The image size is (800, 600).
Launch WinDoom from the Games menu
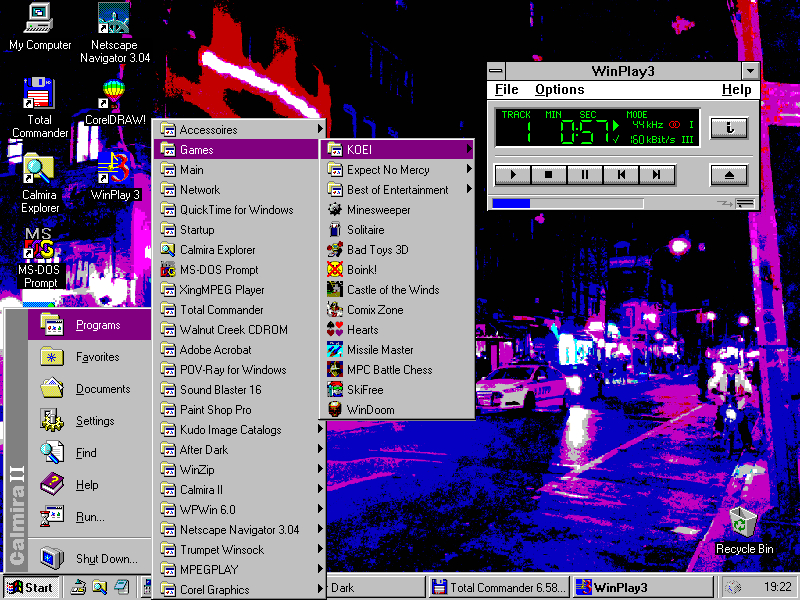click(370, 410)
